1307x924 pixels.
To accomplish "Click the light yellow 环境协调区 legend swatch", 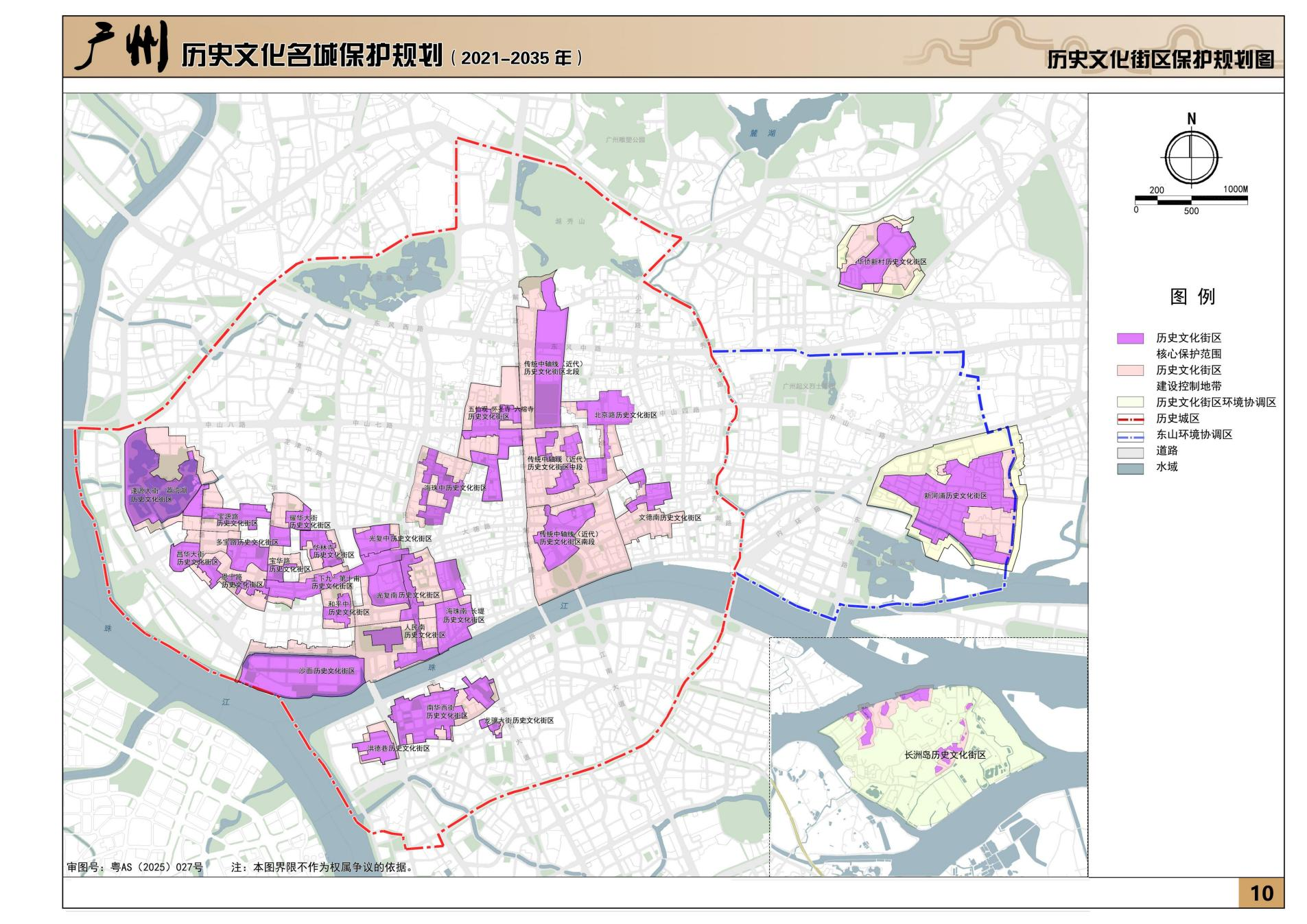I will (x=1130, y=402).
